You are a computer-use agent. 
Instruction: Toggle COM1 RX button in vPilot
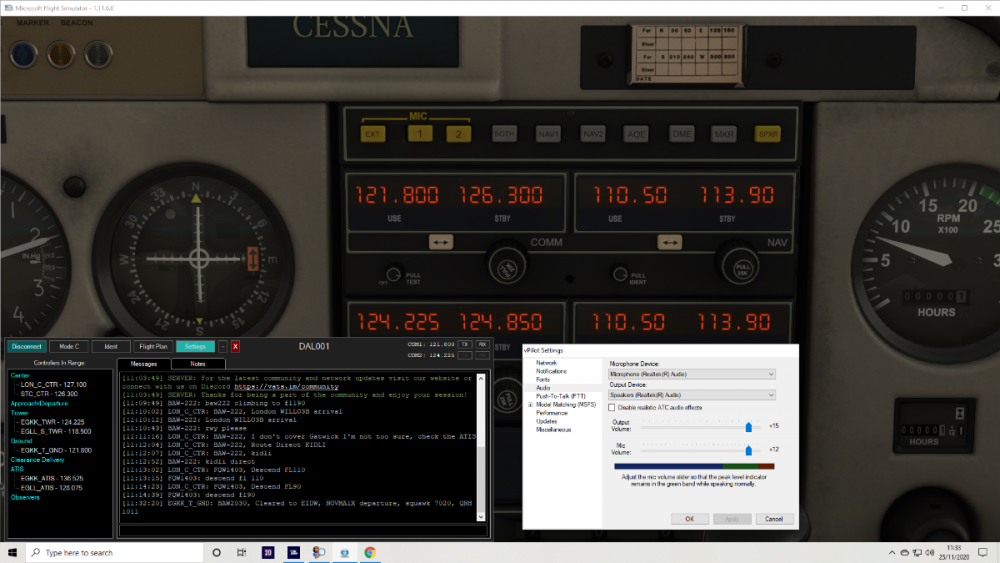[x=482, y=344]
